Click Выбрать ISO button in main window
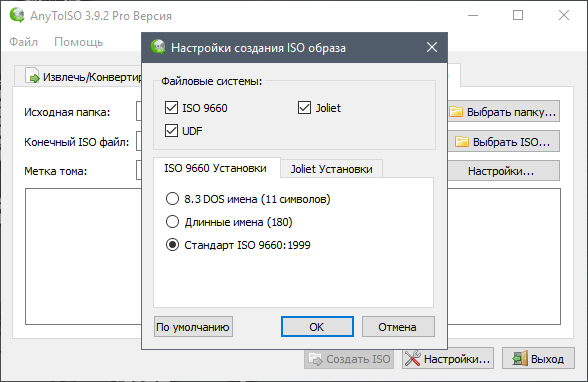Screen dimensions: 588x382 pos(503,142)
